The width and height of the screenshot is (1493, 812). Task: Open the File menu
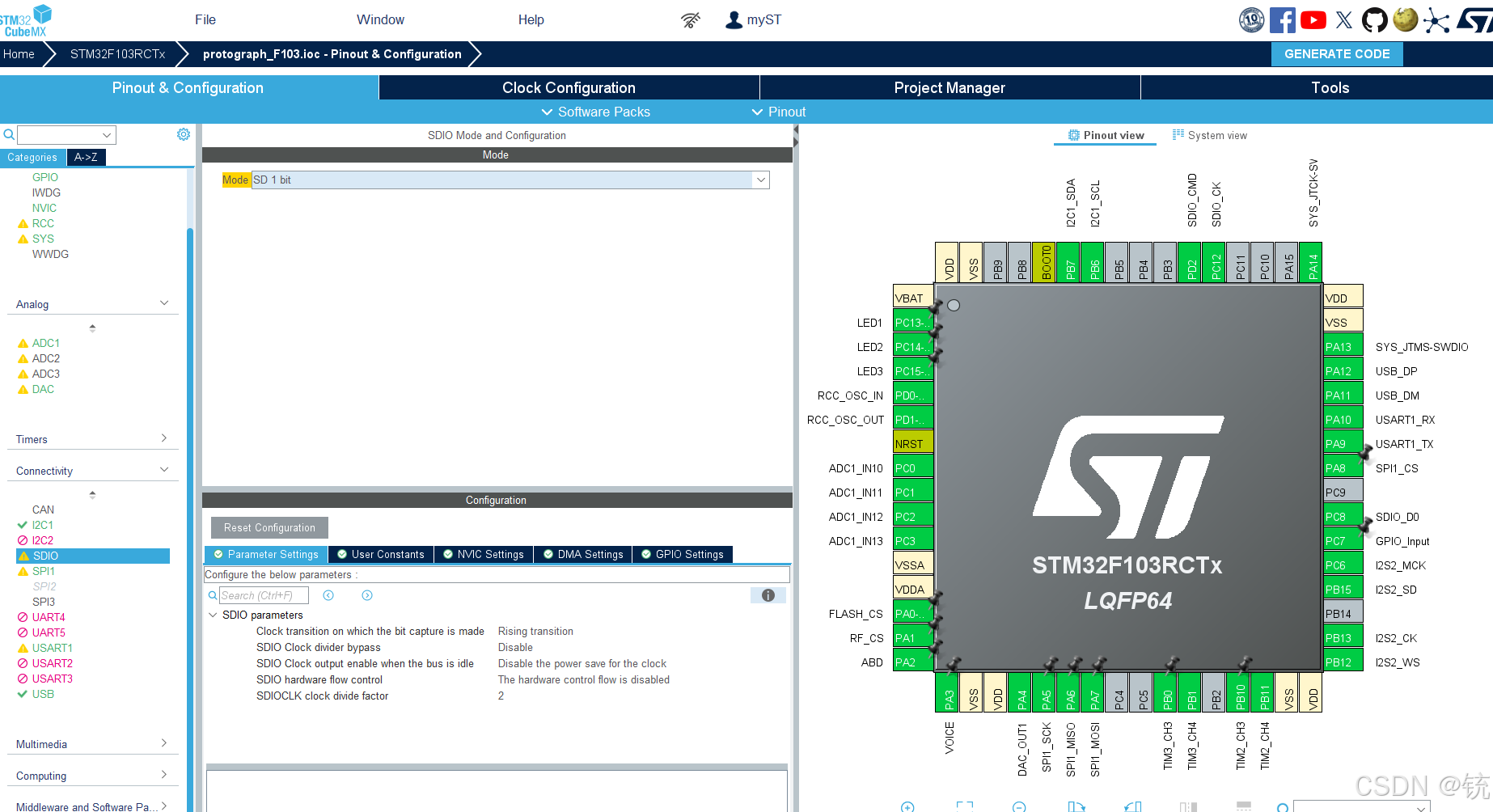click(205, 19)
